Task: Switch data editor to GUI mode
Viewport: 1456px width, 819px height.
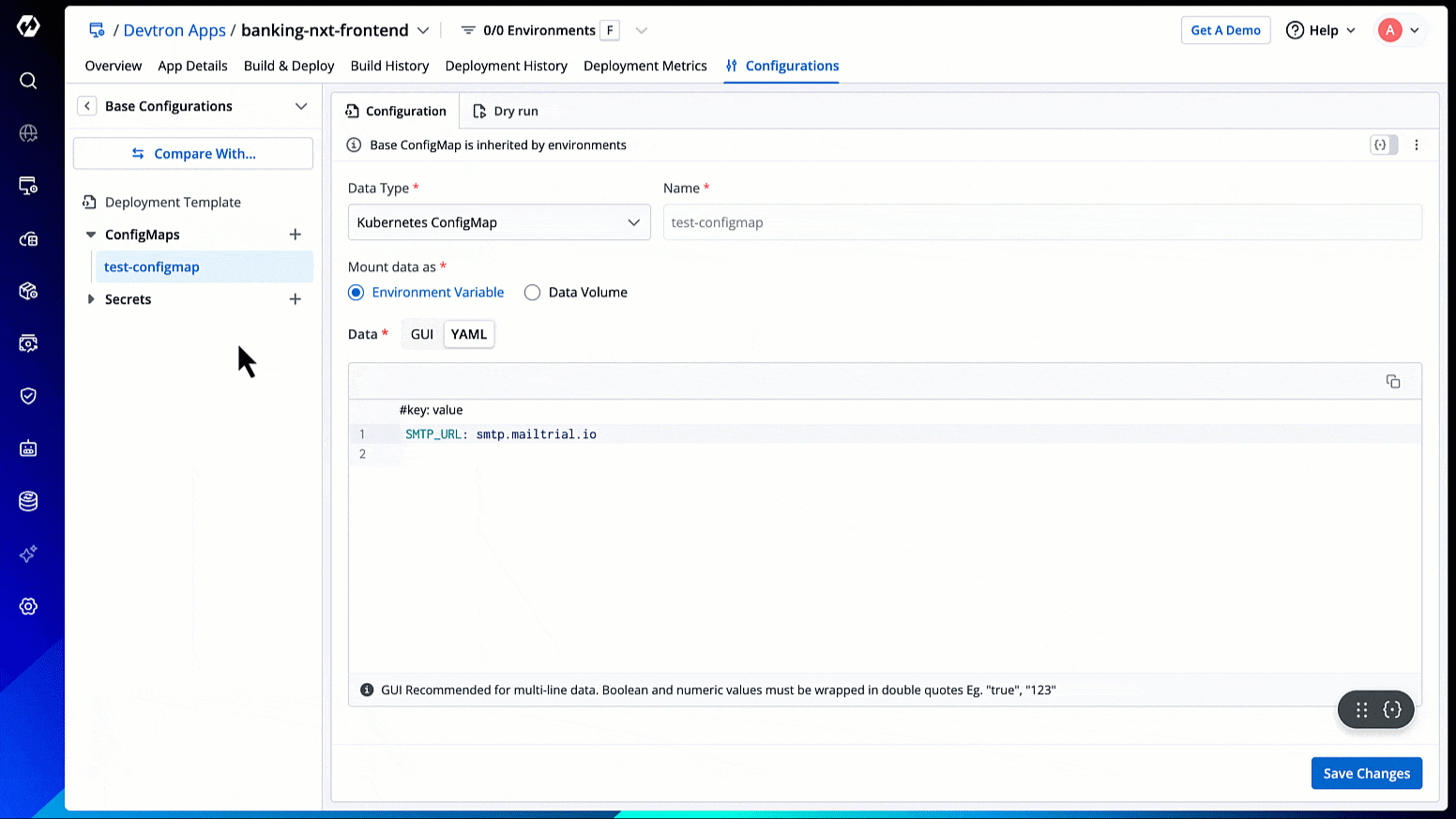Action: (x=422, y=334)
